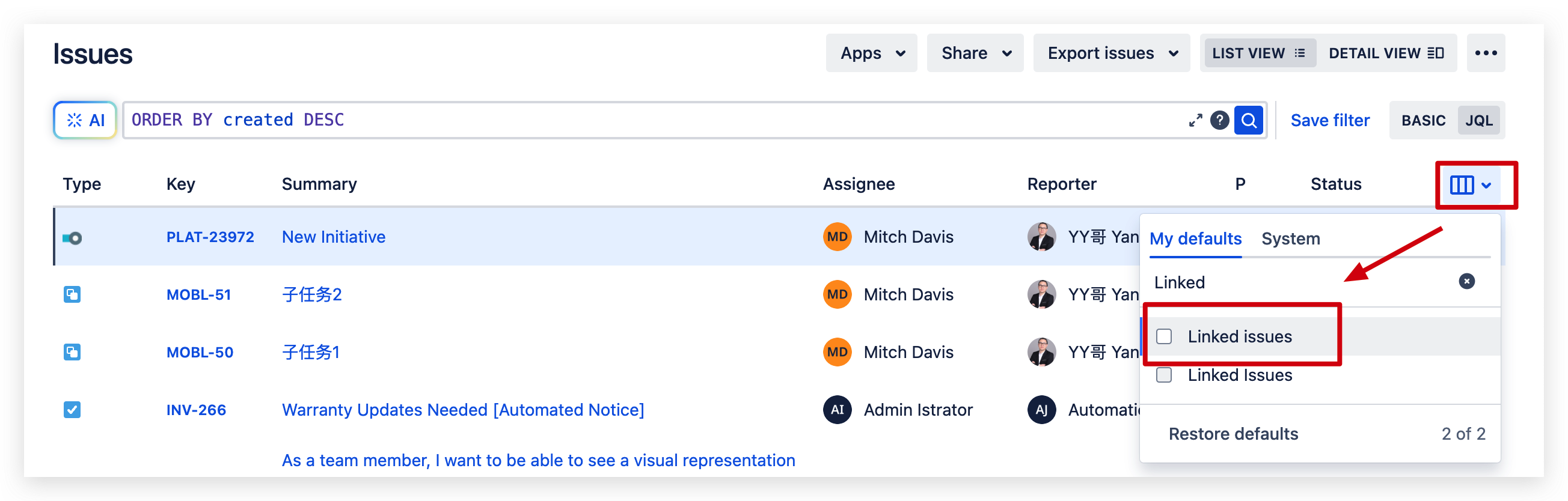This screenshot has height=501, width=1568.
Task: Click Mitch Davis avatar on PLAT-23972
Action: (x=837, y=237)
